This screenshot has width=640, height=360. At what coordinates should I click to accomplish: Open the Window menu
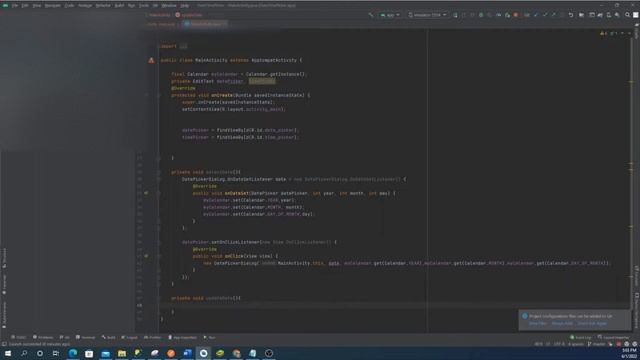coord(169,6)
